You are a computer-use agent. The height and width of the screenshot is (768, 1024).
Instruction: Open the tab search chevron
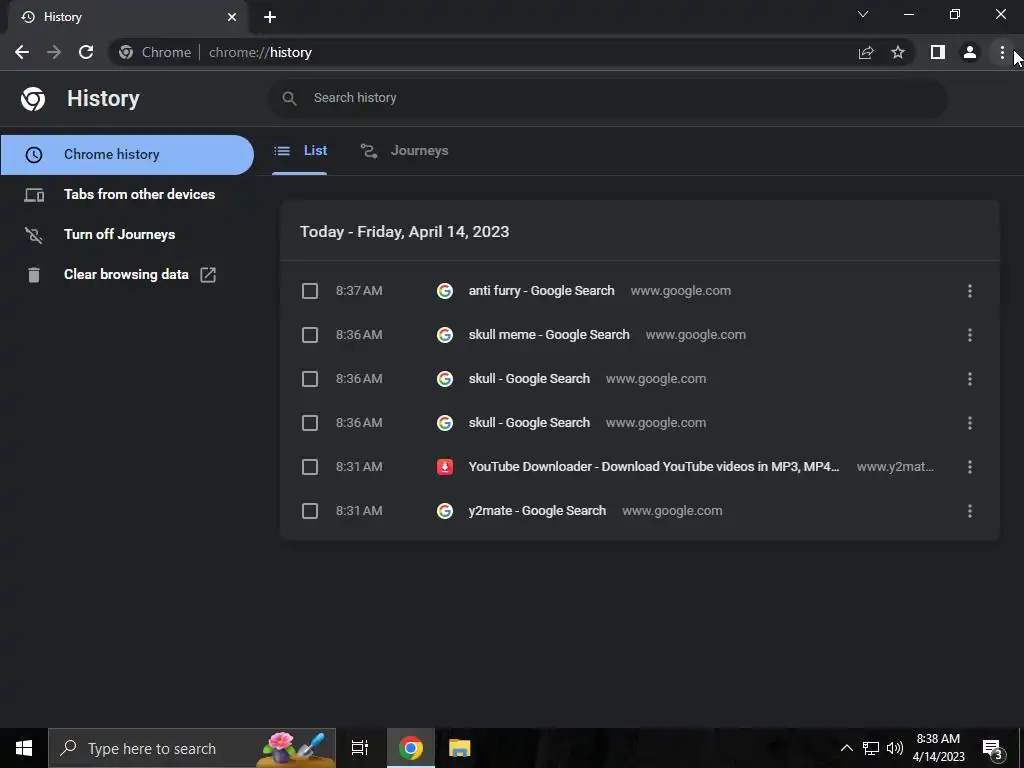click(x=863, y=14)
